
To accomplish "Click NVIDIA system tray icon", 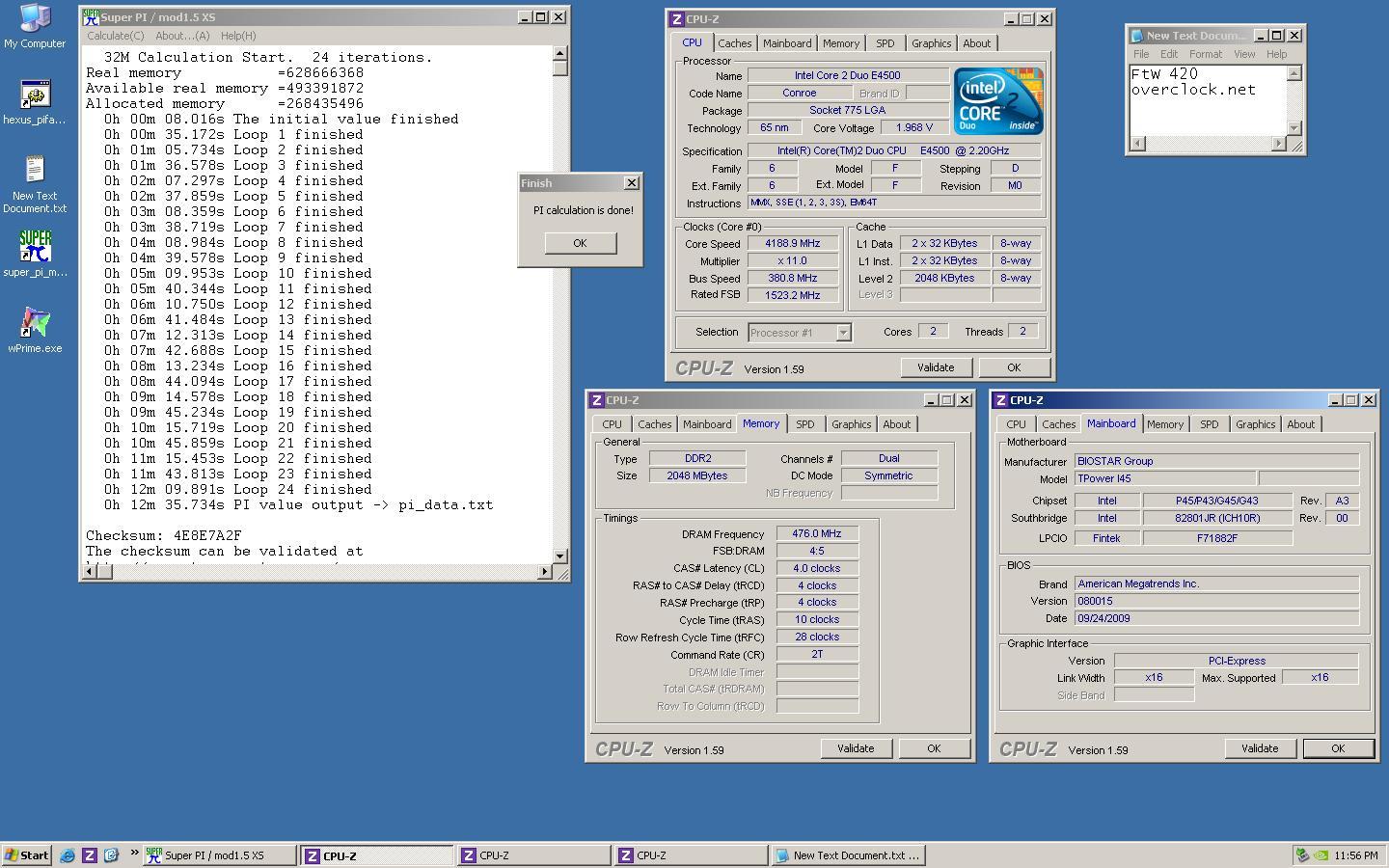I will [1321, 855].
